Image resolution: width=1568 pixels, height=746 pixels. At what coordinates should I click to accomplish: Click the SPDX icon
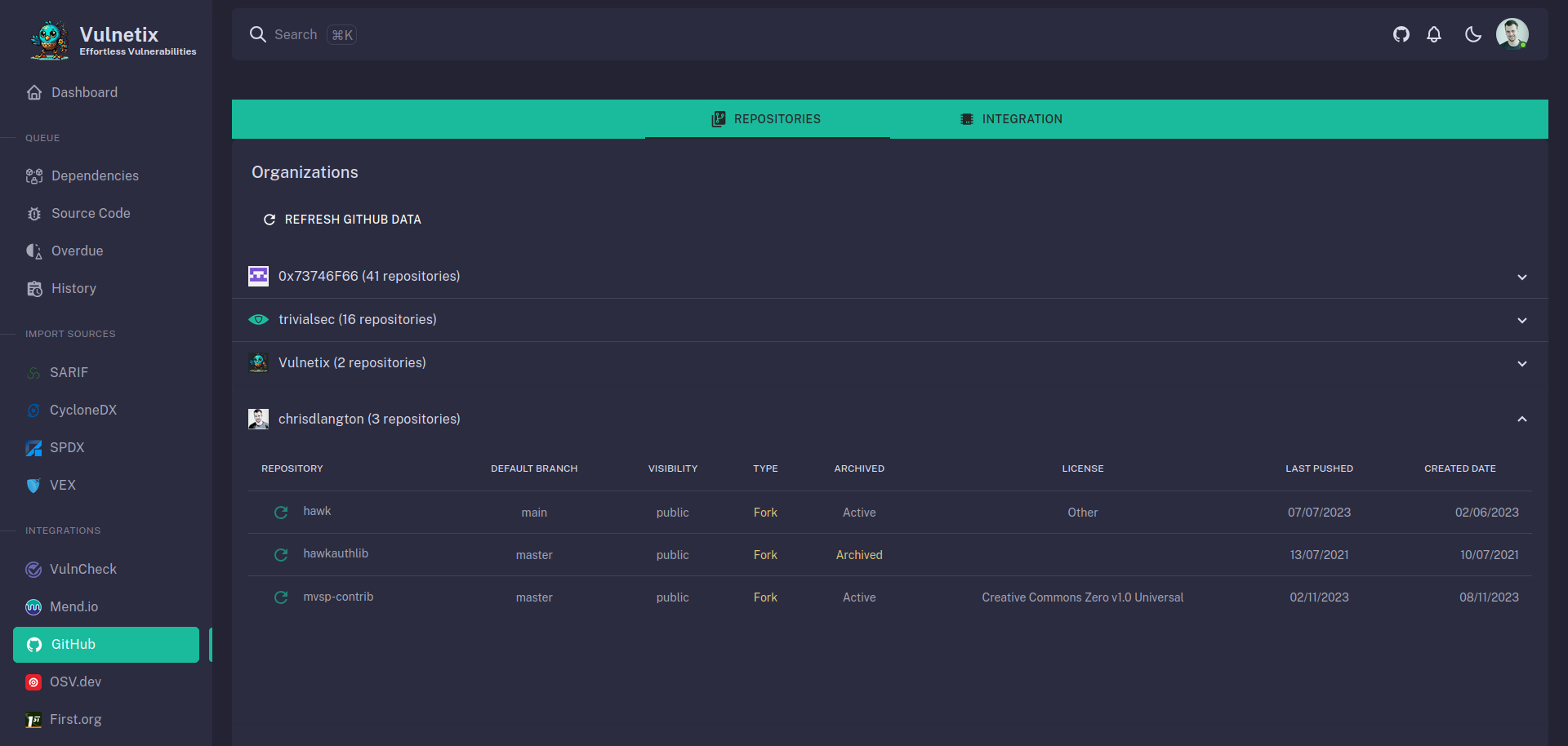pyautogui.click(x=33, y=448)
